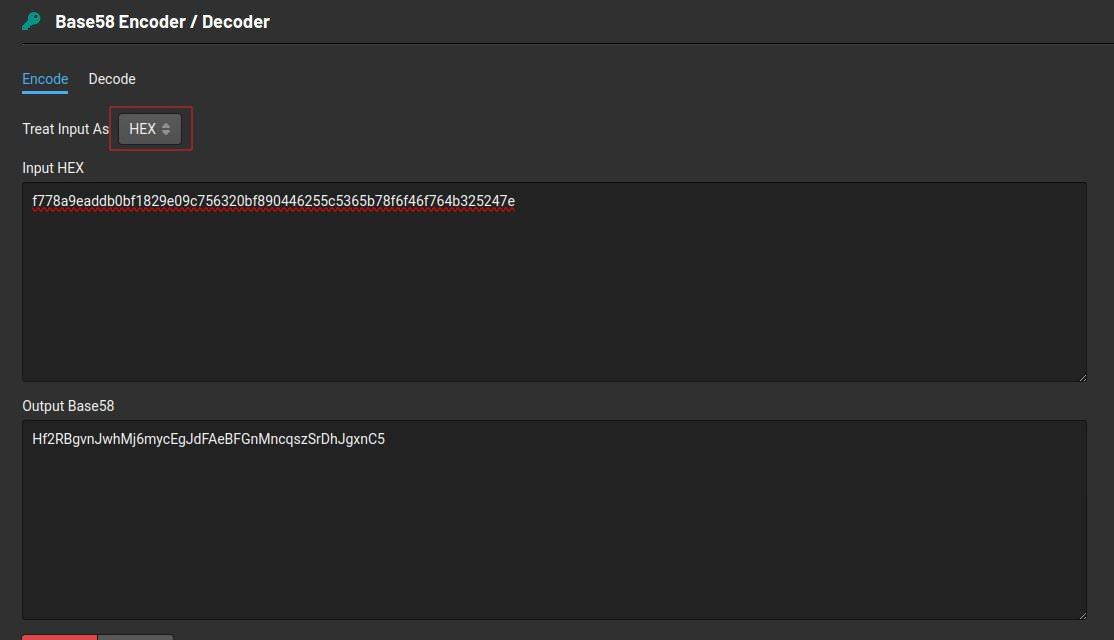This screenshot has width=1114, height=640.
Task: Click the red button below the output
Action: tap(58, 637)
